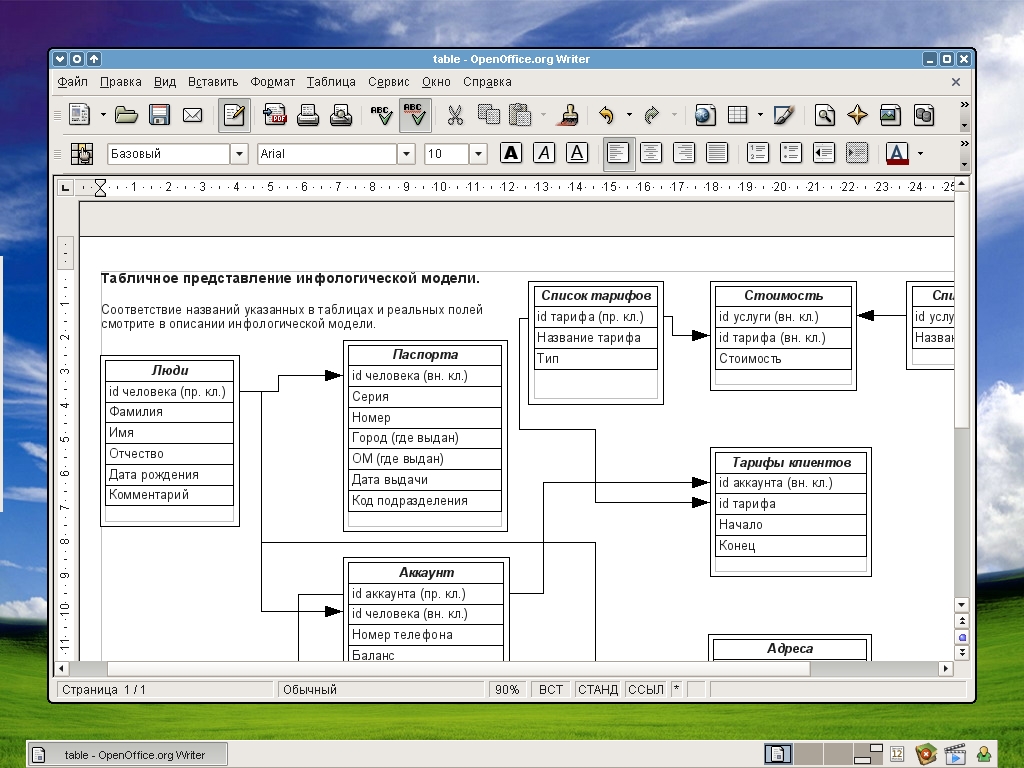Open the Gallery
This screenshot has height=768, width=1024.
(x=890, y=116)
